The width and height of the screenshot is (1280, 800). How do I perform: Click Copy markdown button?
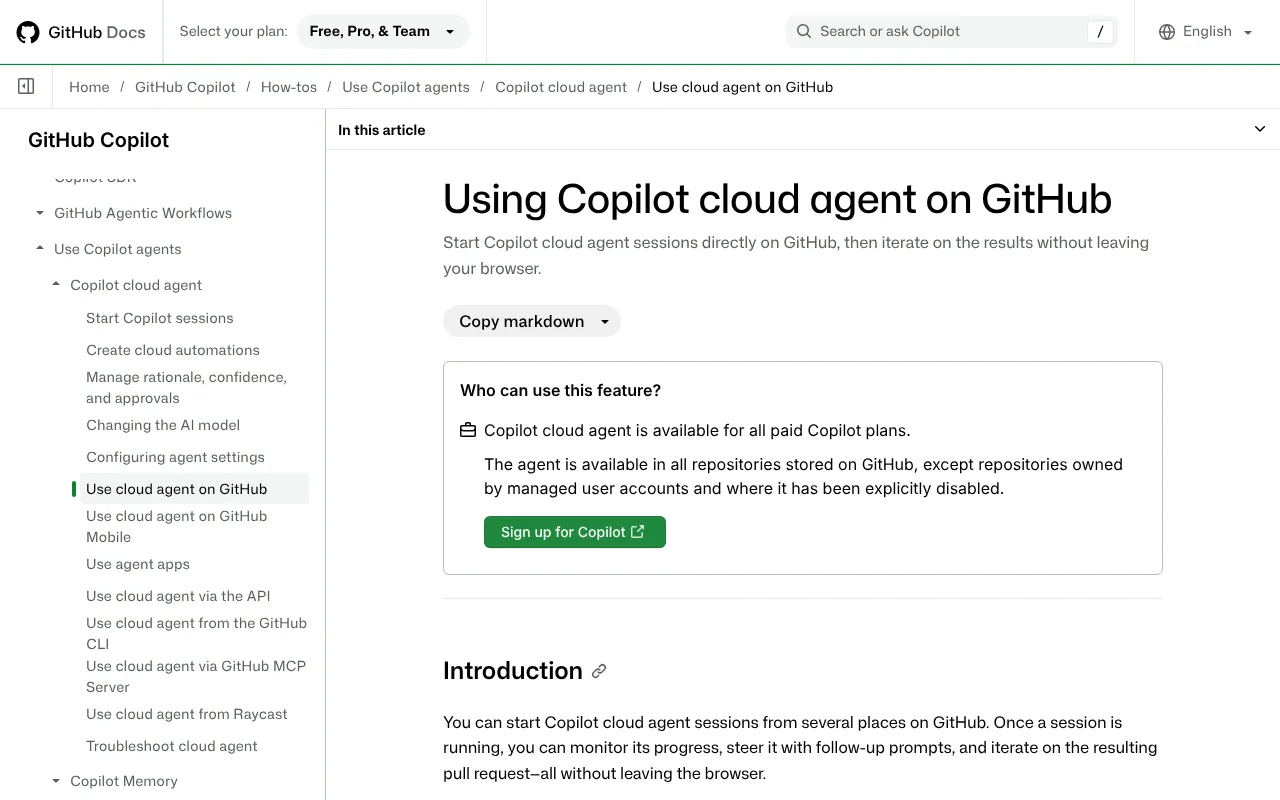(x=532, y=321)
